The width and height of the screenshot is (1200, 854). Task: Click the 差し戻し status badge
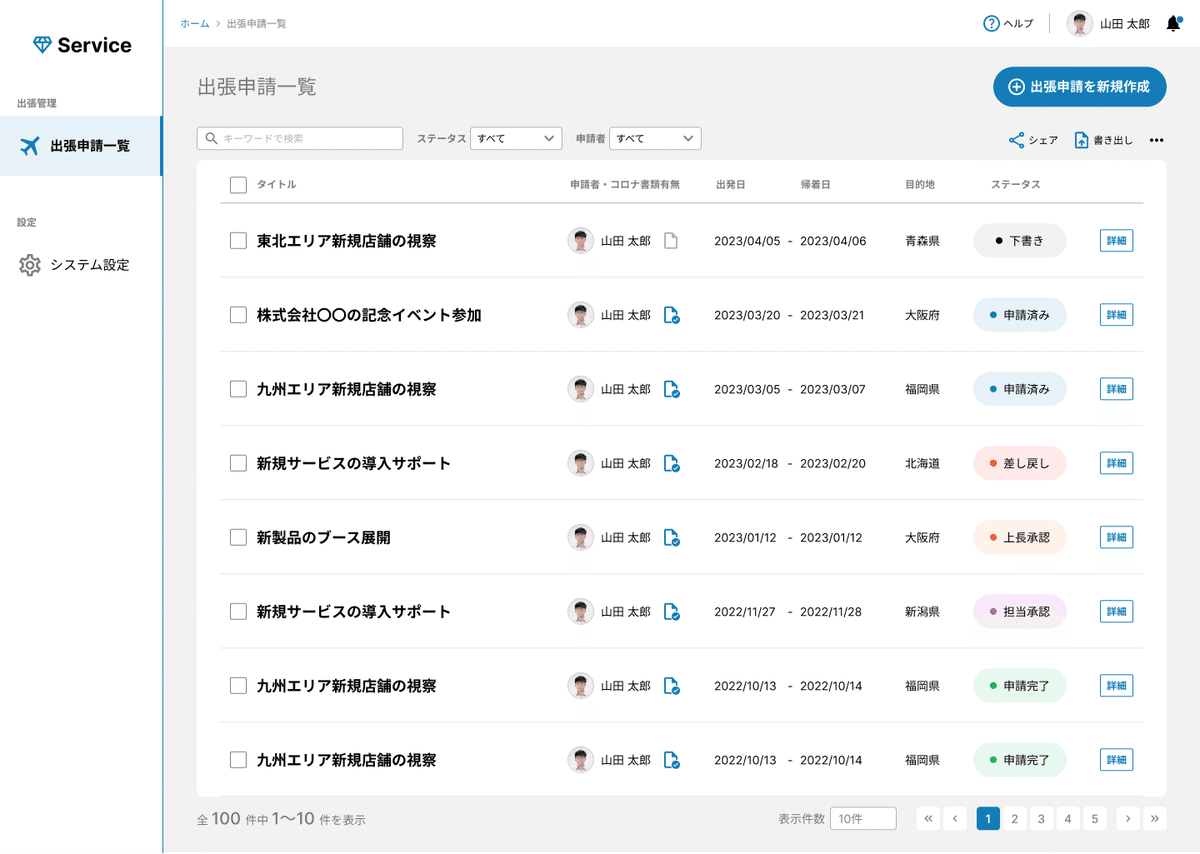tap(1020, 463)
